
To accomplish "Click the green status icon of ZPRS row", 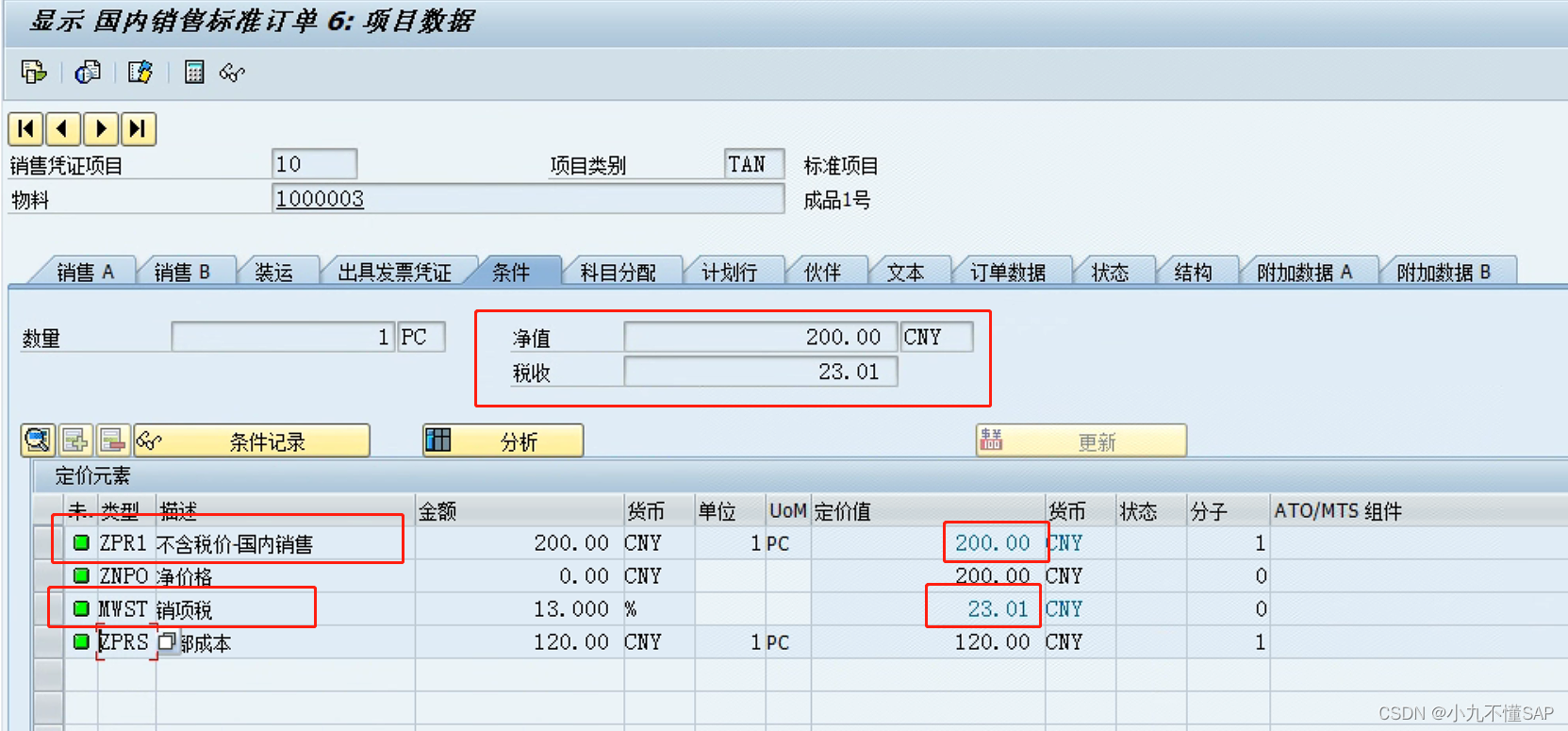I will pyautogui.click(x=81, y=641).
